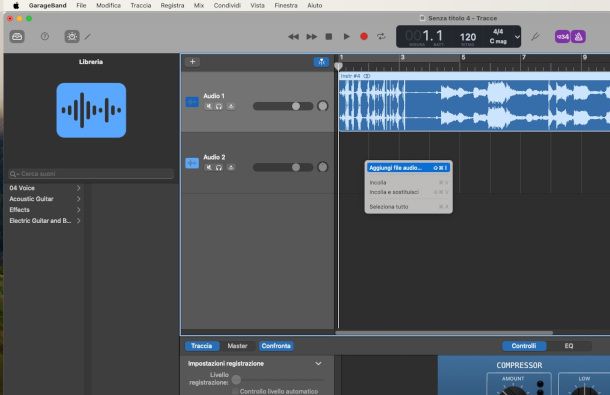Collapse Impostazioni registrazione section chevron
This screenshot has width=610, height=395.
(x=318, y=363)
